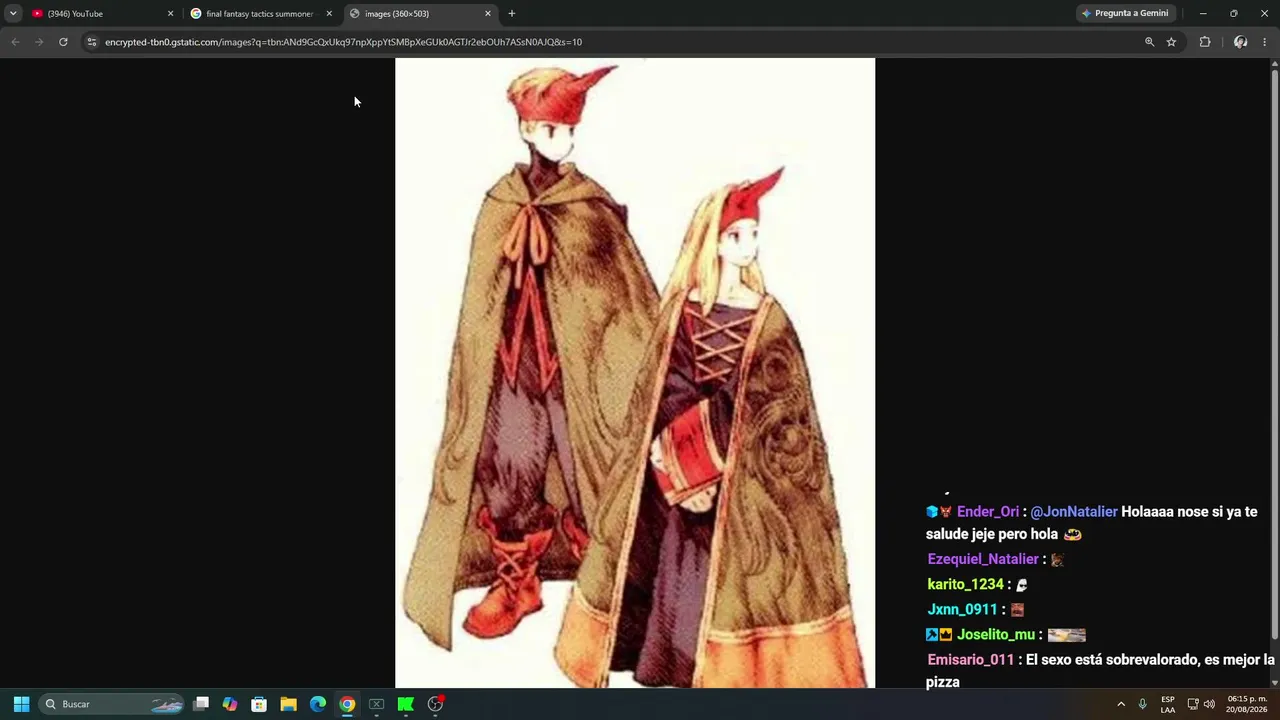The height and width of the screenshot is (720, 1280).
Task: Select the images (360×503) tab
Action: point(421,14)
